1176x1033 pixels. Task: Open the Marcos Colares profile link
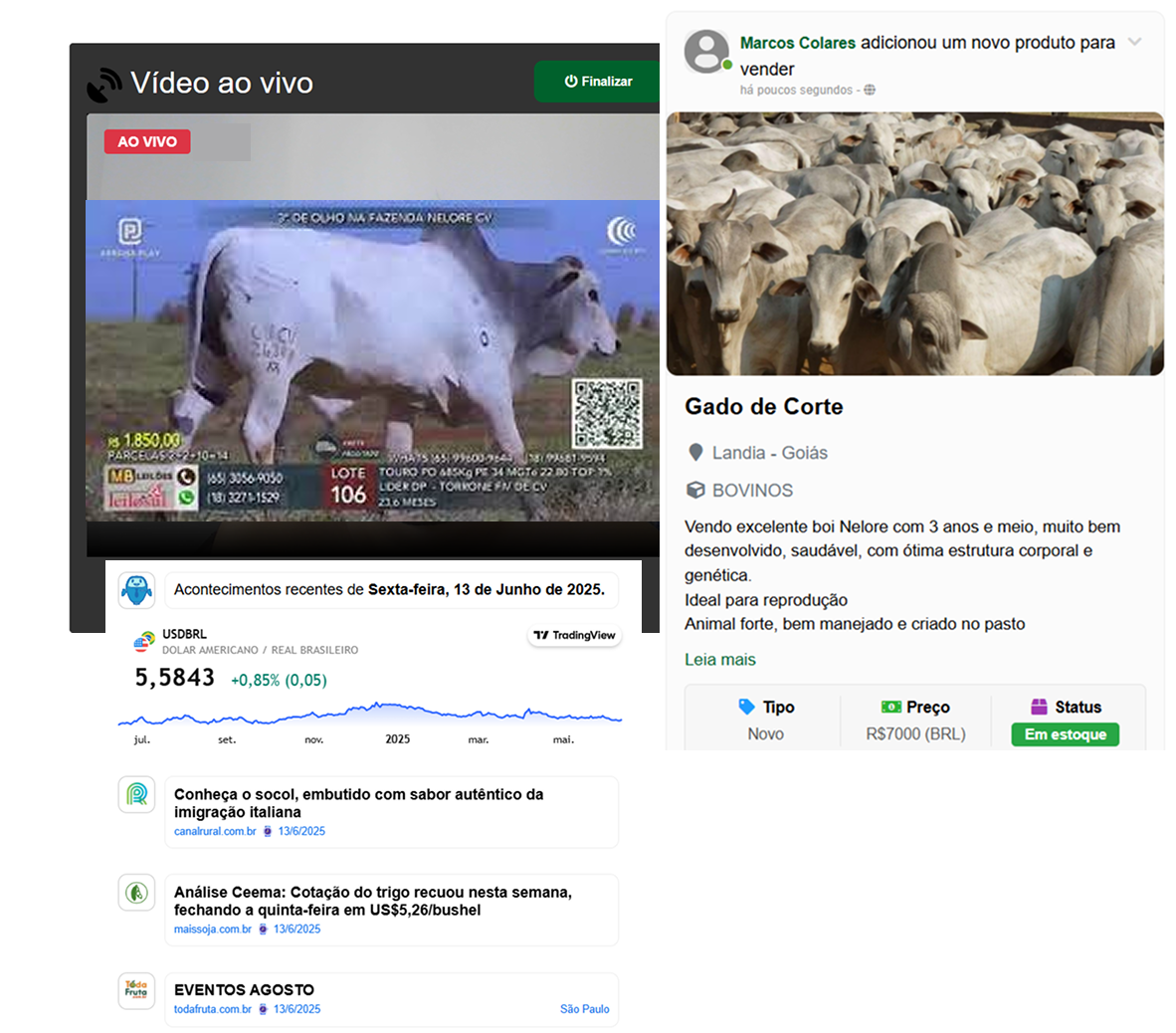click(x=797, y=43)
